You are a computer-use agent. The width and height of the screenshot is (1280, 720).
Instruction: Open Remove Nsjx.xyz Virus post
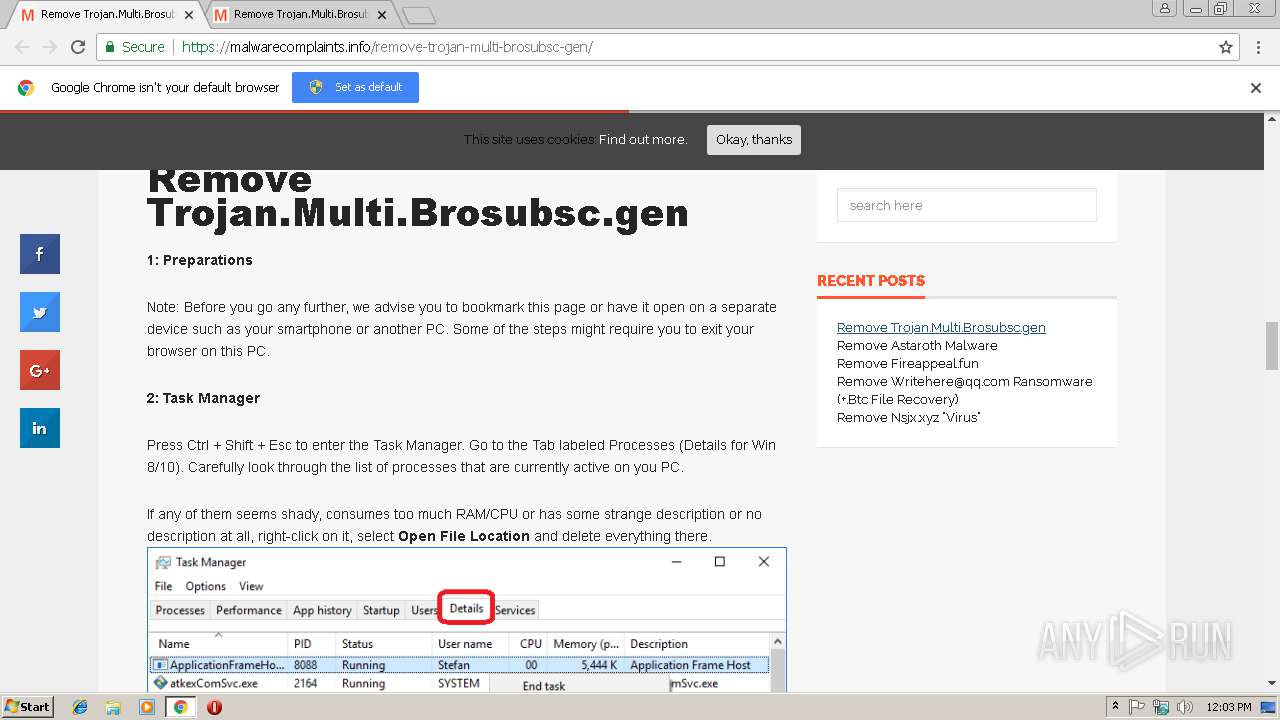(x=908, y=417)
